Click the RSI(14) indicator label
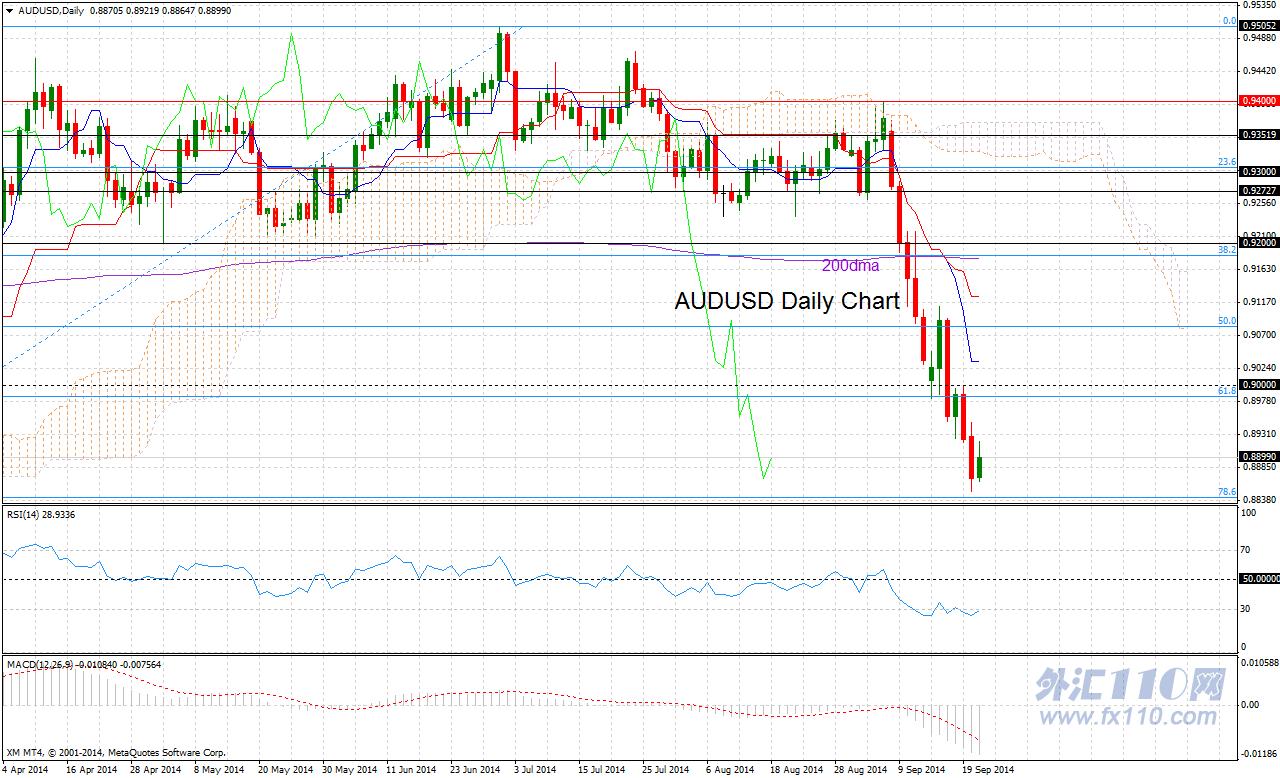This screenshot has height=778, width=1280. [x=40, y=514]
